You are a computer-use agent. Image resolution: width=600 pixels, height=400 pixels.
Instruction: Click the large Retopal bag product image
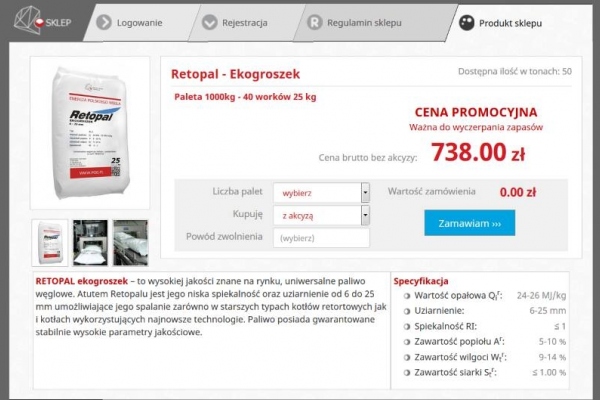click(90, 133)
